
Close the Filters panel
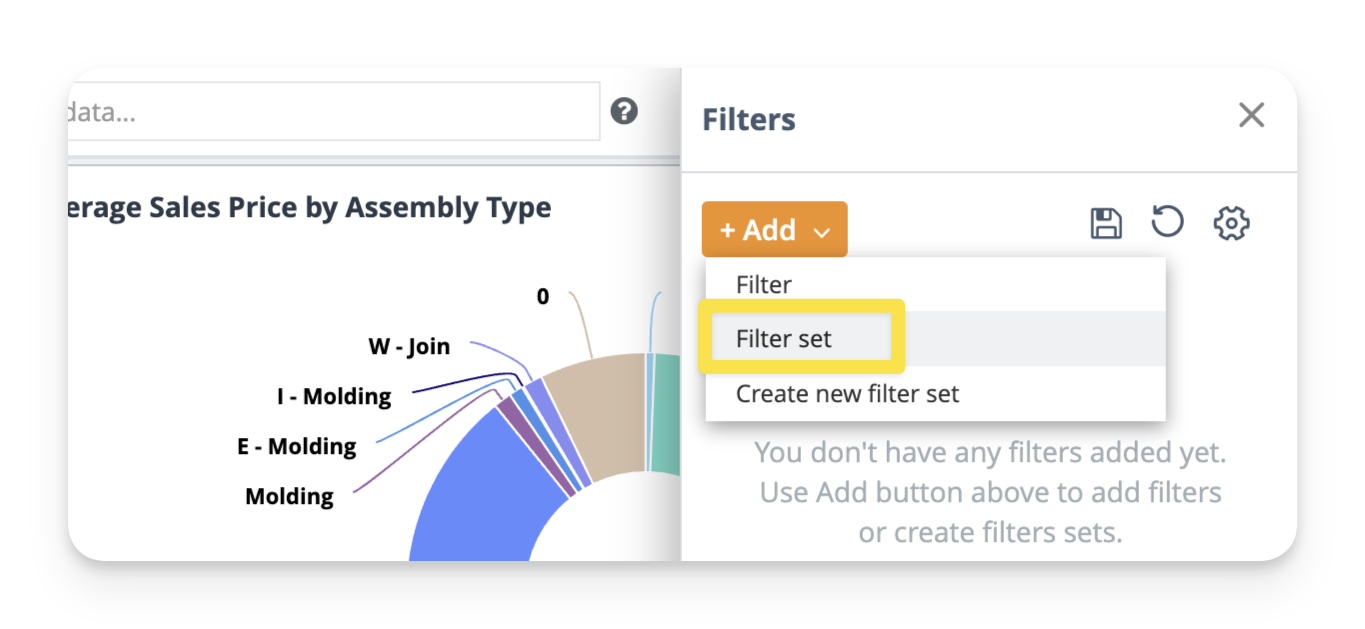[1251, 115]
